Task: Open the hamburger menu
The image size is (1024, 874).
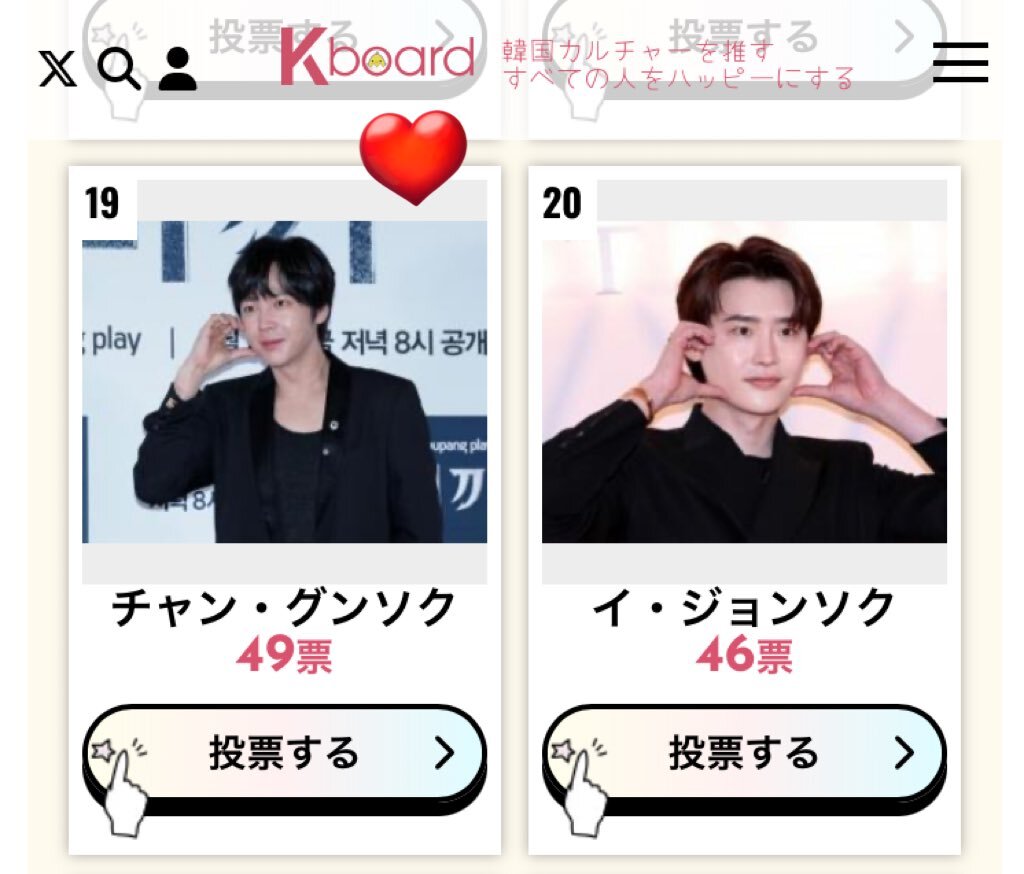Action: (960, 63)
